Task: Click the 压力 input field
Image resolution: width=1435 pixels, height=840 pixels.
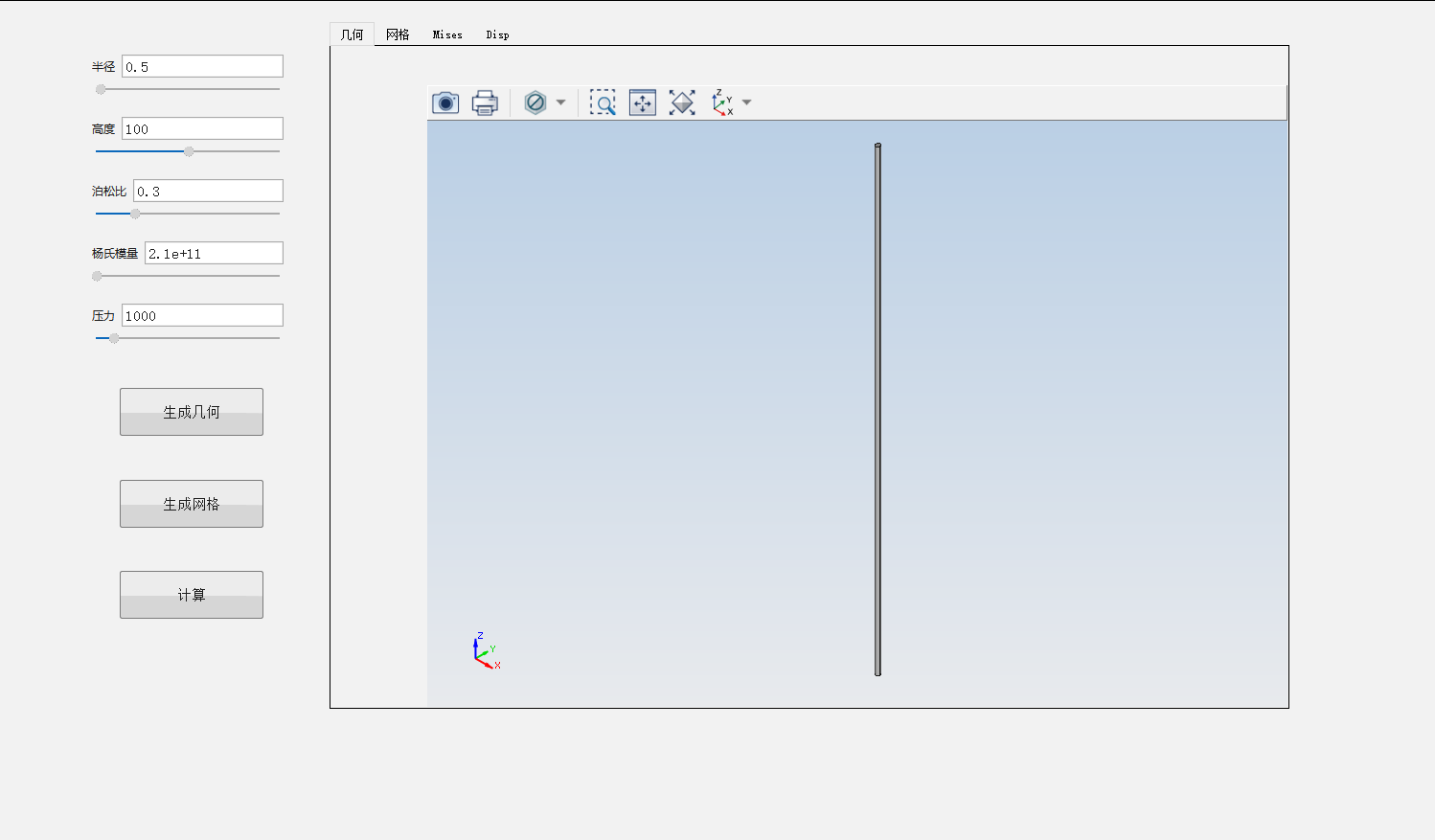Action: tap(202, 315)
